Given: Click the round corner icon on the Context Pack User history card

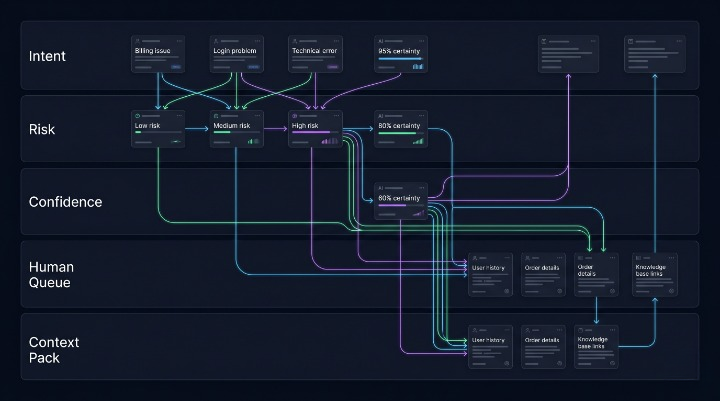Looking at the screenshot, I should [x=506, y=363].
